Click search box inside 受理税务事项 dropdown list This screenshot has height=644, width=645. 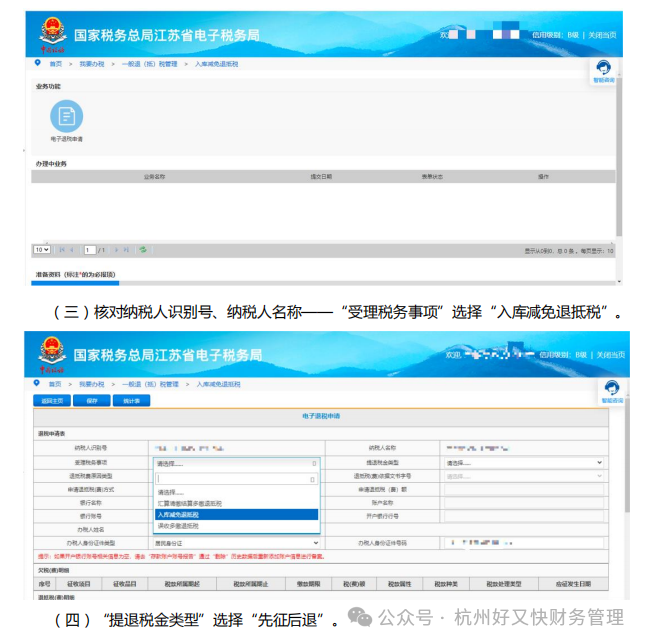(x=236, y=479)
